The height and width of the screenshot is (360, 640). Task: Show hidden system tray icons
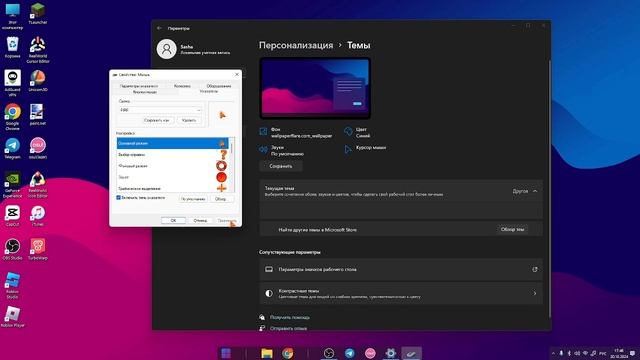(x=553, y=353)
